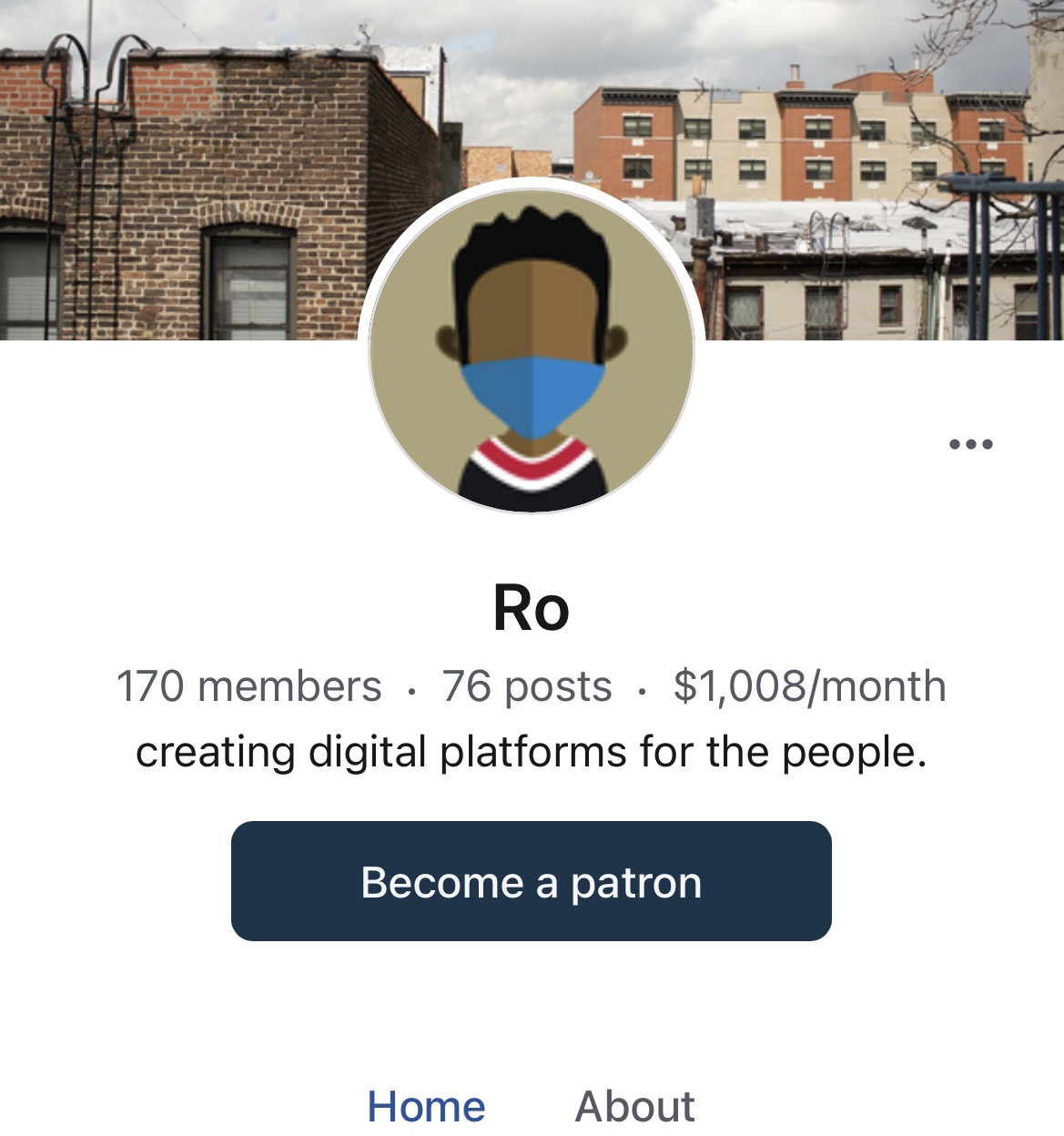The width and height of the screenshot is (1064, 1136).
Task: Open the cover photo at the brick building
Action: point(209,182)
